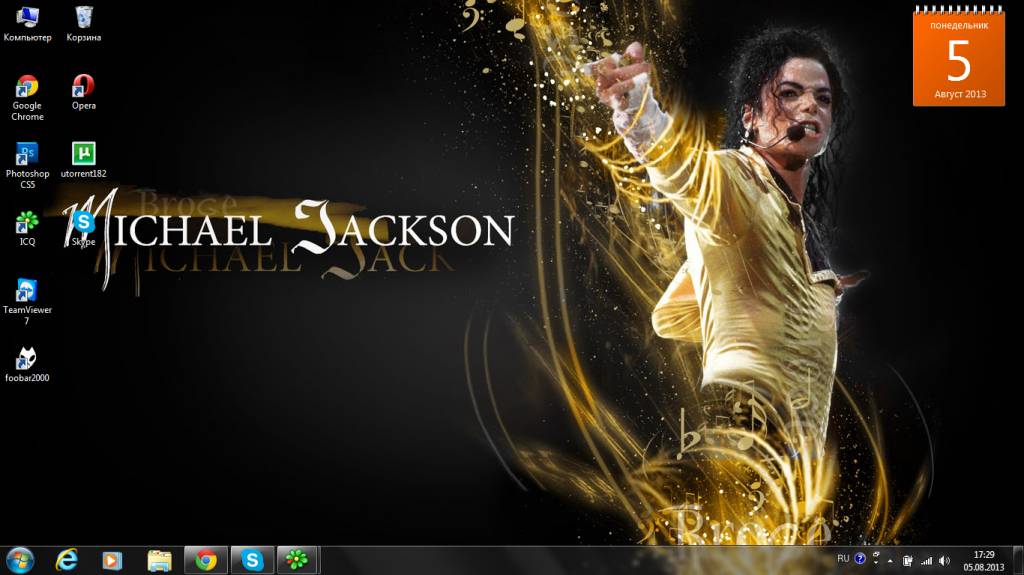Image resolution: width=1024 pixels, height=575 pixels.
Task: Select the ICQ desktop shortcut
Action: pyautogui.click(x=27, y=223)
